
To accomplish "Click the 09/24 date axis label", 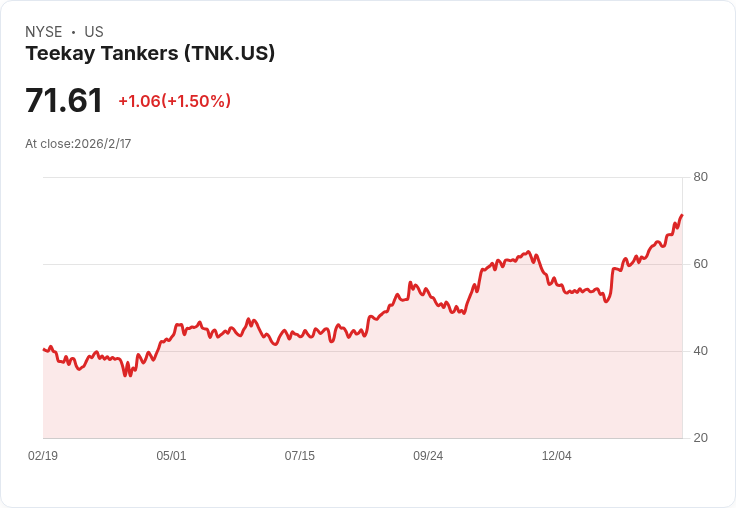I will [428, 455].
